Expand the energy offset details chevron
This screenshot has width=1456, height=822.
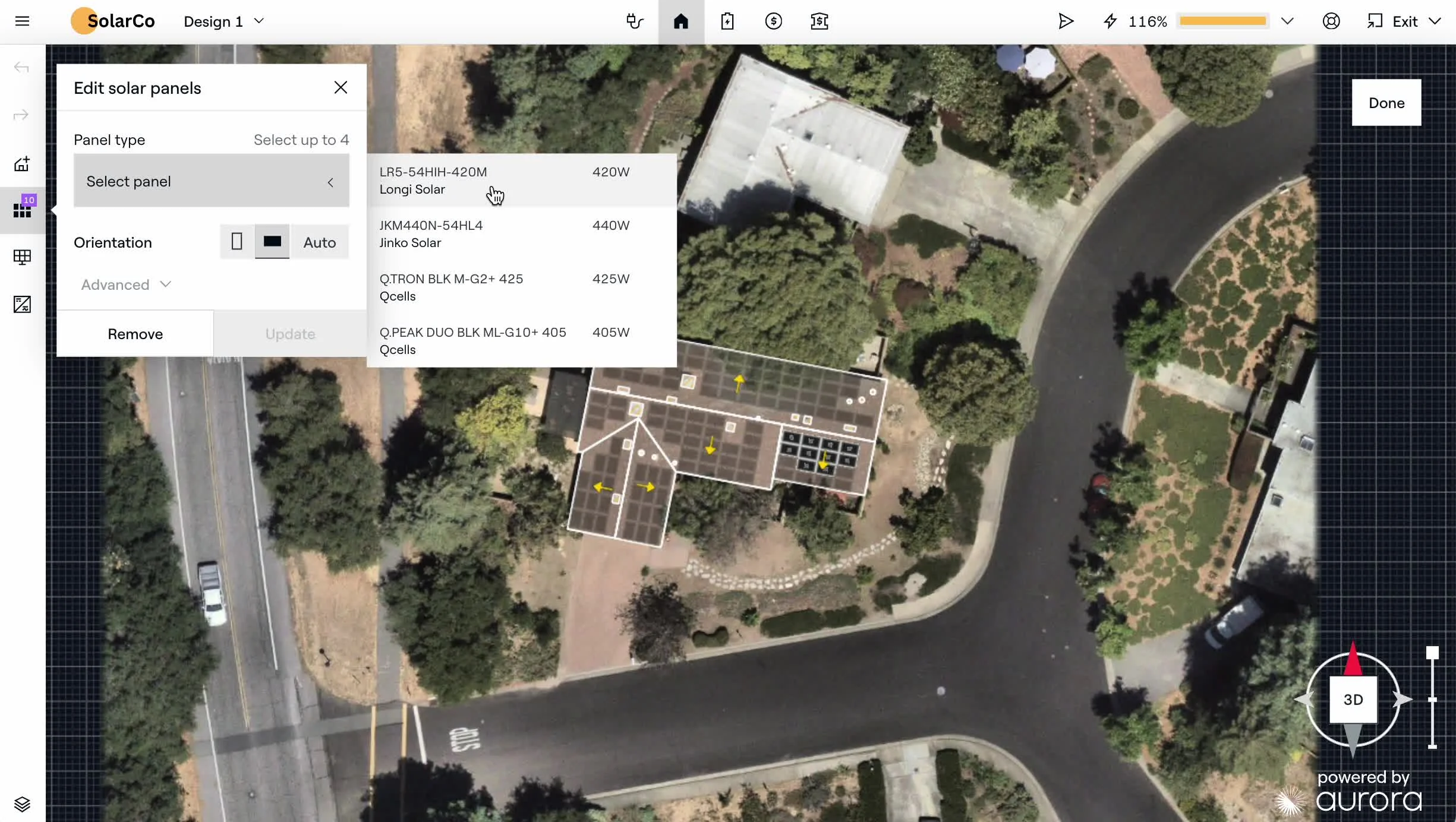tap(1287, 21)
